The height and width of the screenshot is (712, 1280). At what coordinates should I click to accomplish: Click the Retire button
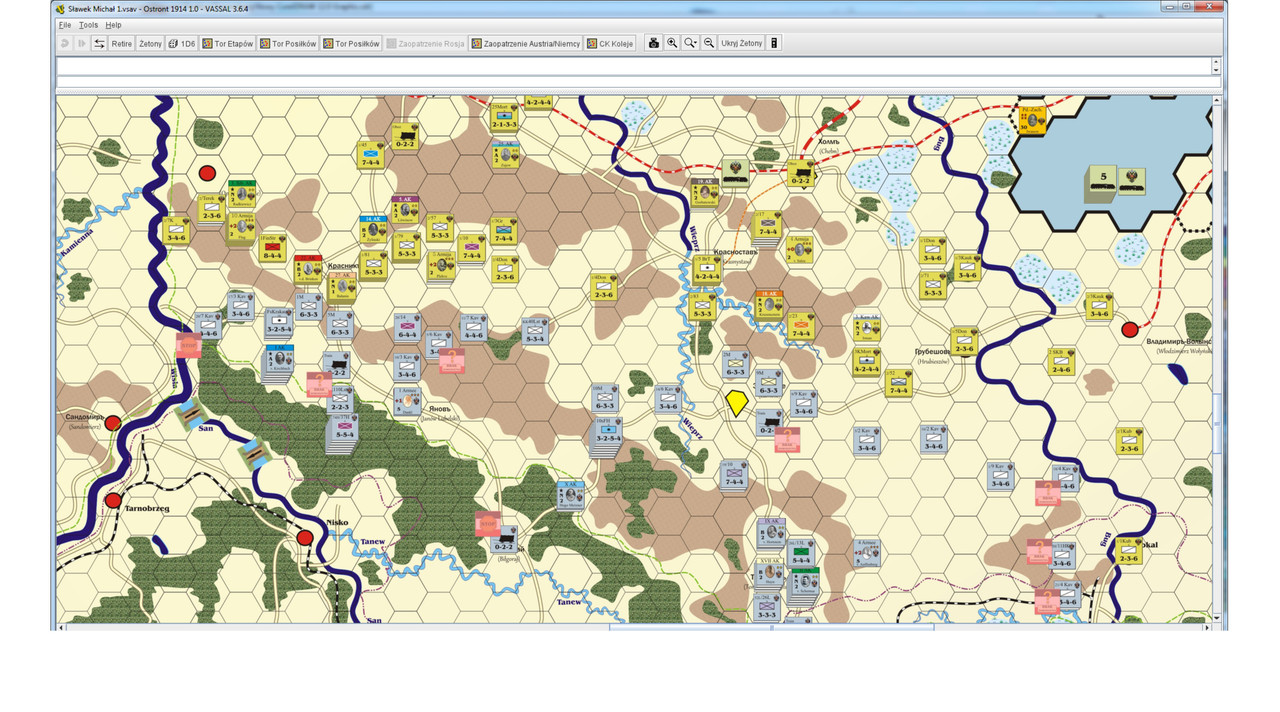tap(121, 44)
